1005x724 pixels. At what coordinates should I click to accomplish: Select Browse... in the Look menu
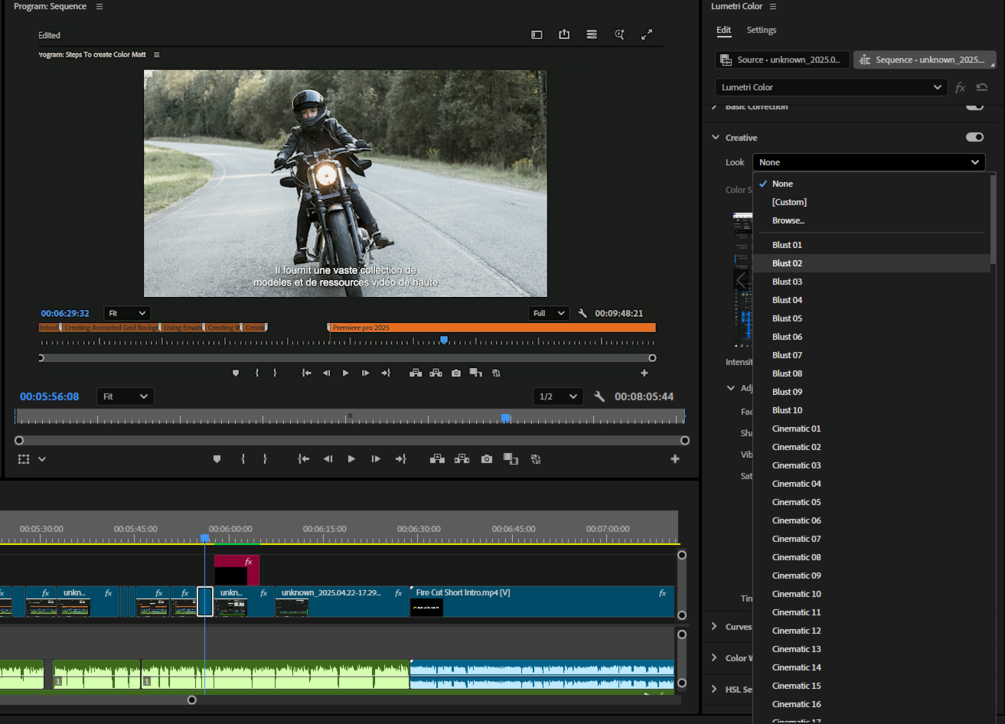point(788,220)
